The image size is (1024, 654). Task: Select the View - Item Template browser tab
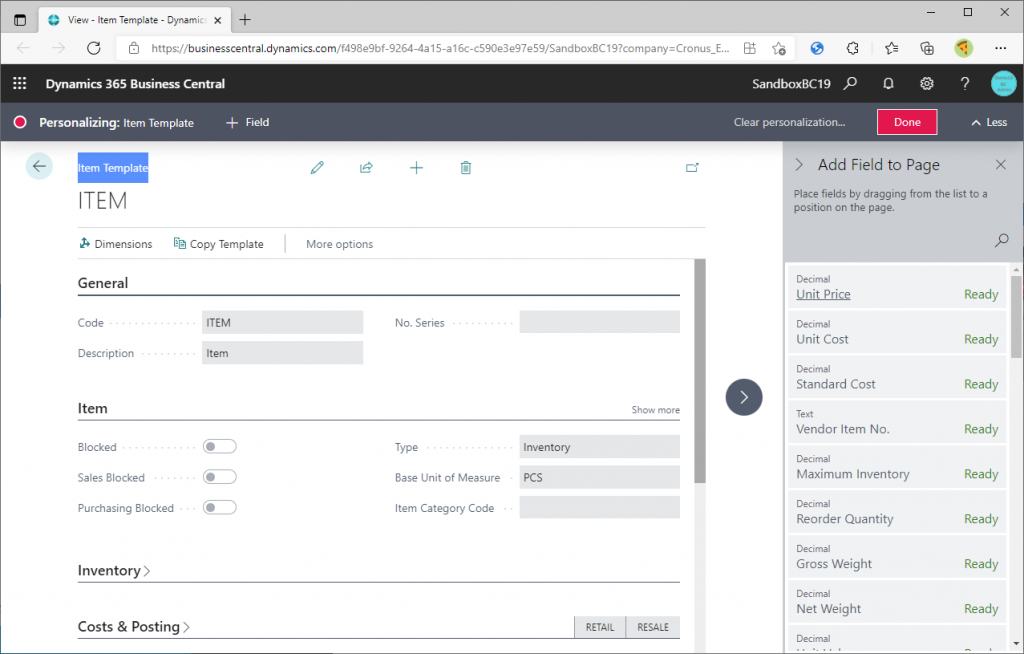click(x=136, y=20)
